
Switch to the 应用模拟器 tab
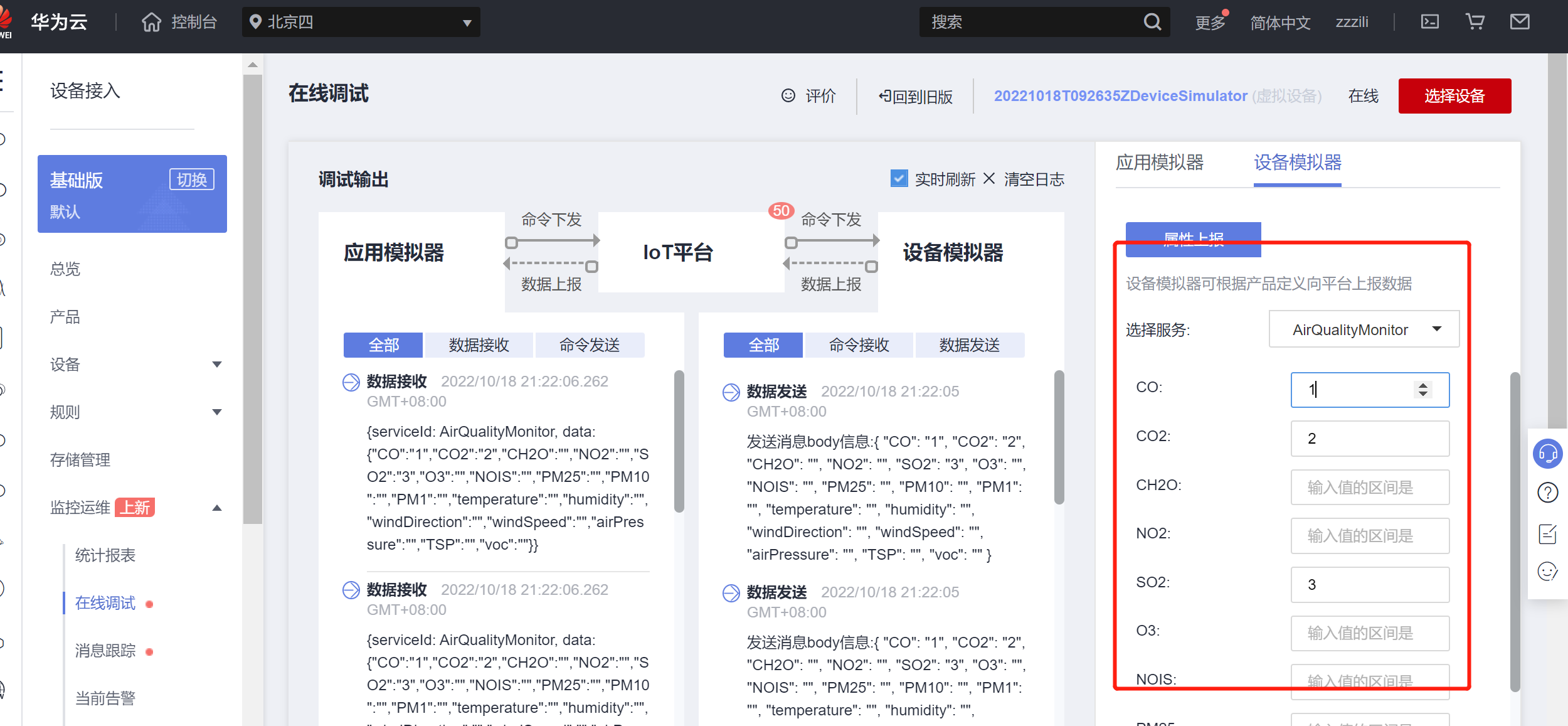point(1159,163)
